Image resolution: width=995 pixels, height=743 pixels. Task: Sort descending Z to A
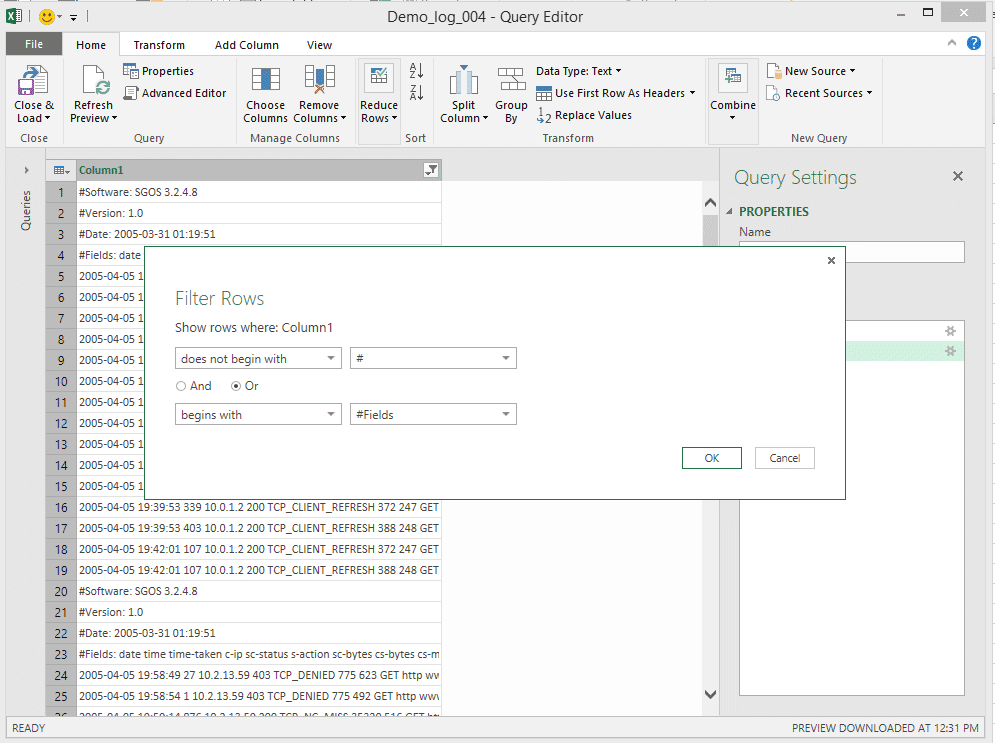click(416, 93)
